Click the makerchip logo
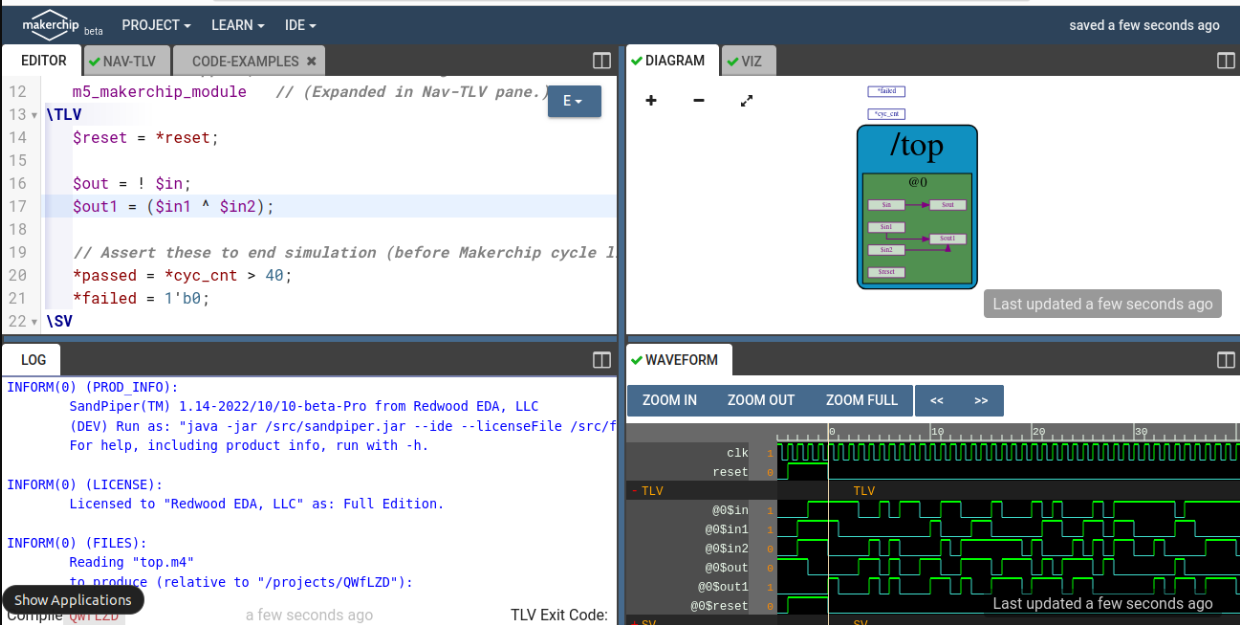The height and width of the screenshot is (625, 1240). tap(50, 24)
